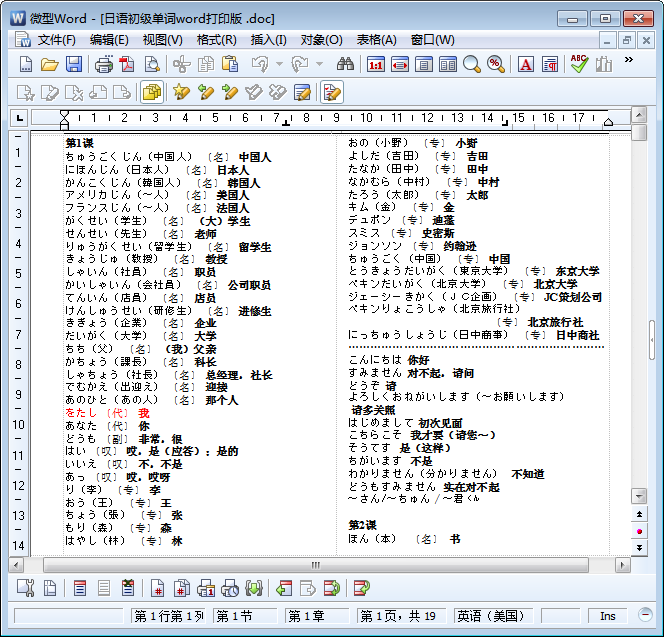Undo the last action
The image size is (664, 637).
tap(260, 64)
